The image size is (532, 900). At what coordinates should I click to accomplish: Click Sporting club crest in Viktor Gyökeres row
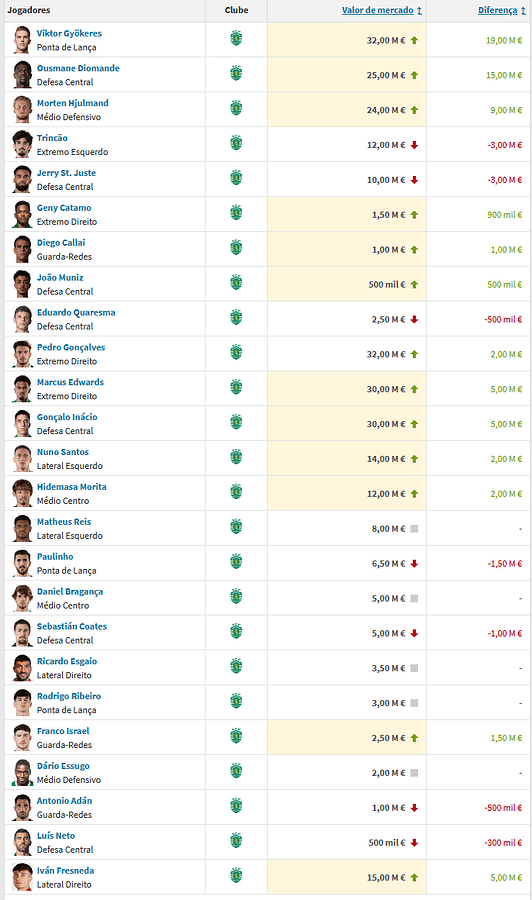[236, 39]
